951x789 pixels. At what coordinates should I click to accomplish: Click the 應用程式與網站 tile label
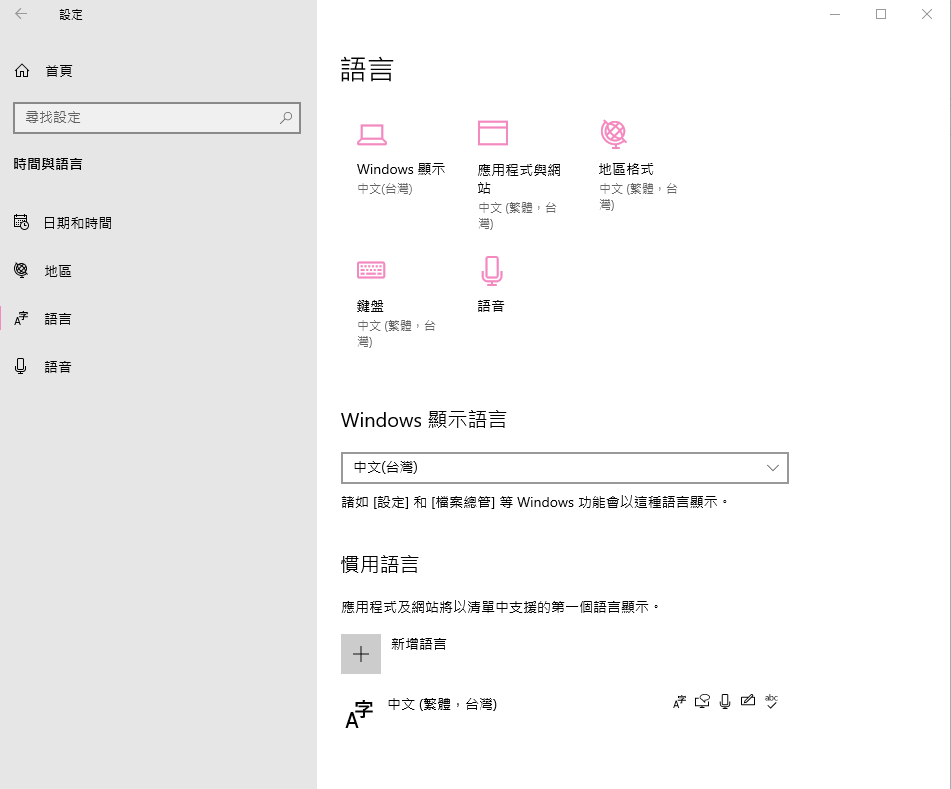(x=519, y=179)
